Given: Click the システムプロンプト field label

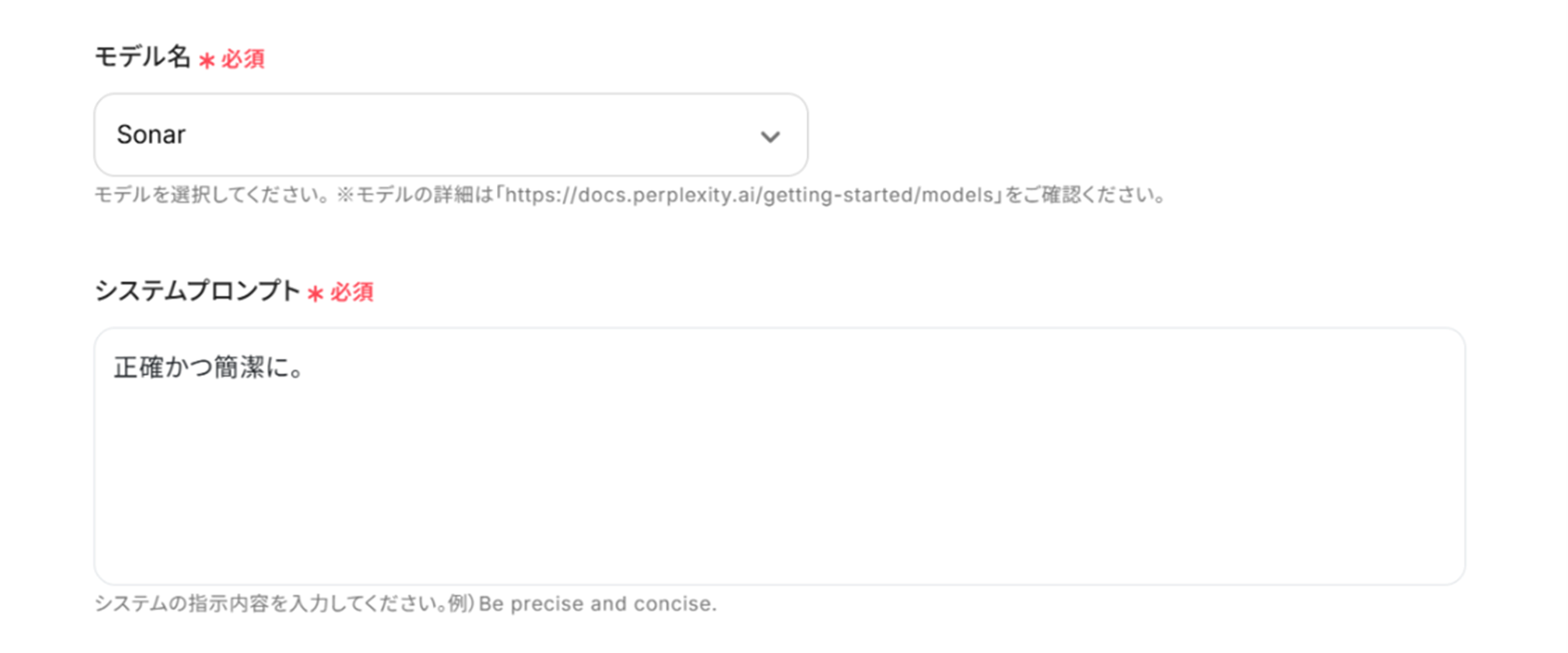Looking at the screenshot, I should [197, 291].
